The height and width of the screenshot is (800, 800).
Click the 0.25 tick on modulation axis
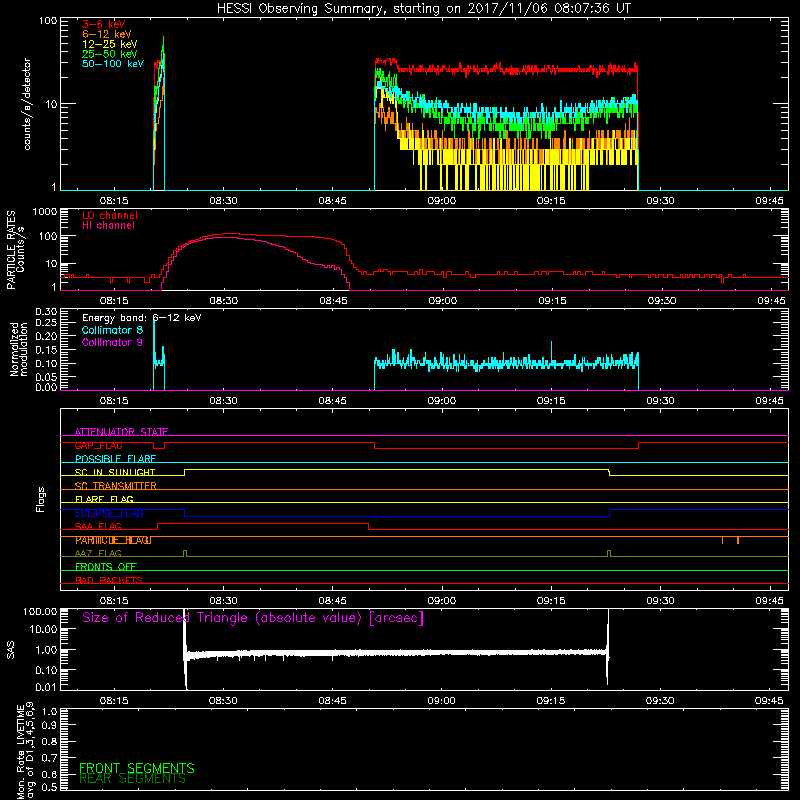[x=46, y=323]
